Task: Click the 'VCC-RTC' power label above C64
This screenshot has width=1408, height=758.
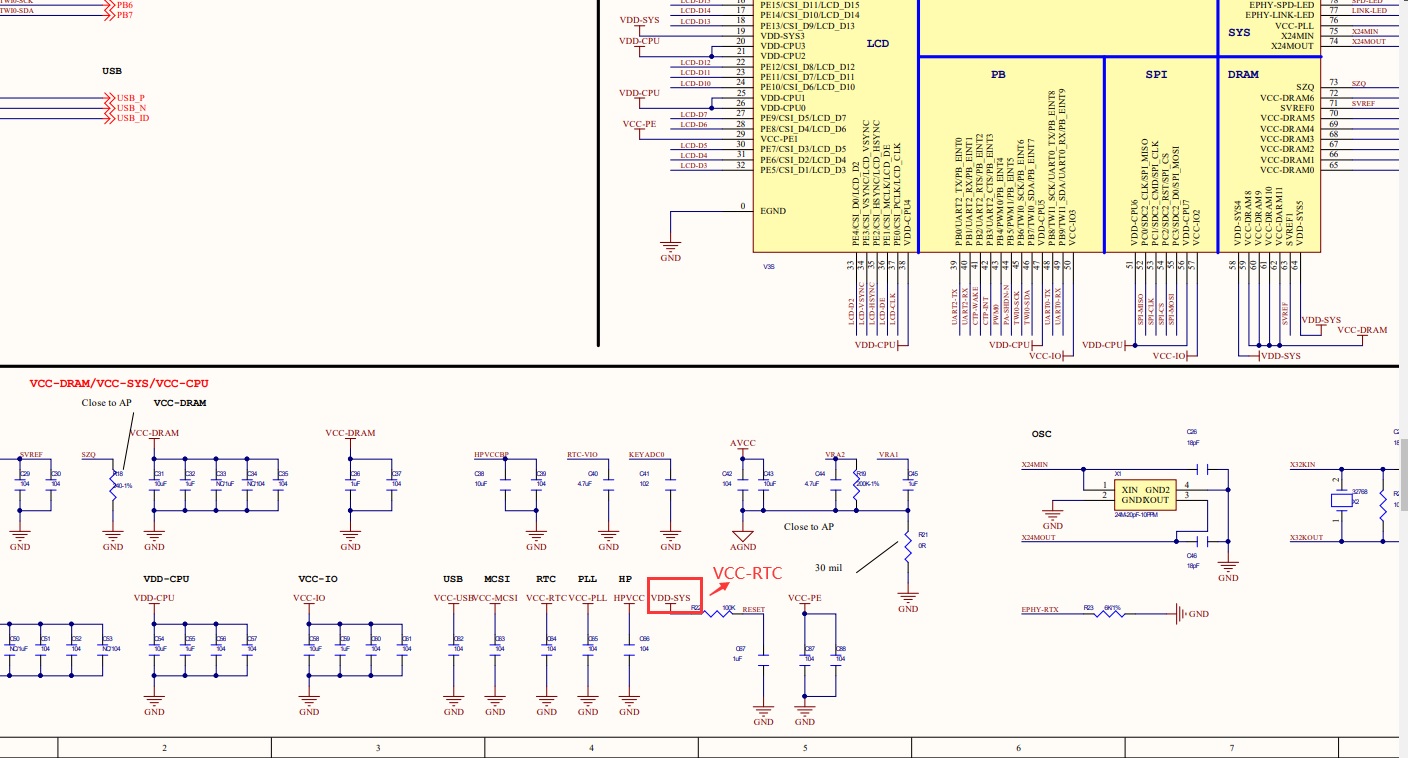Action: pos(546,598)
